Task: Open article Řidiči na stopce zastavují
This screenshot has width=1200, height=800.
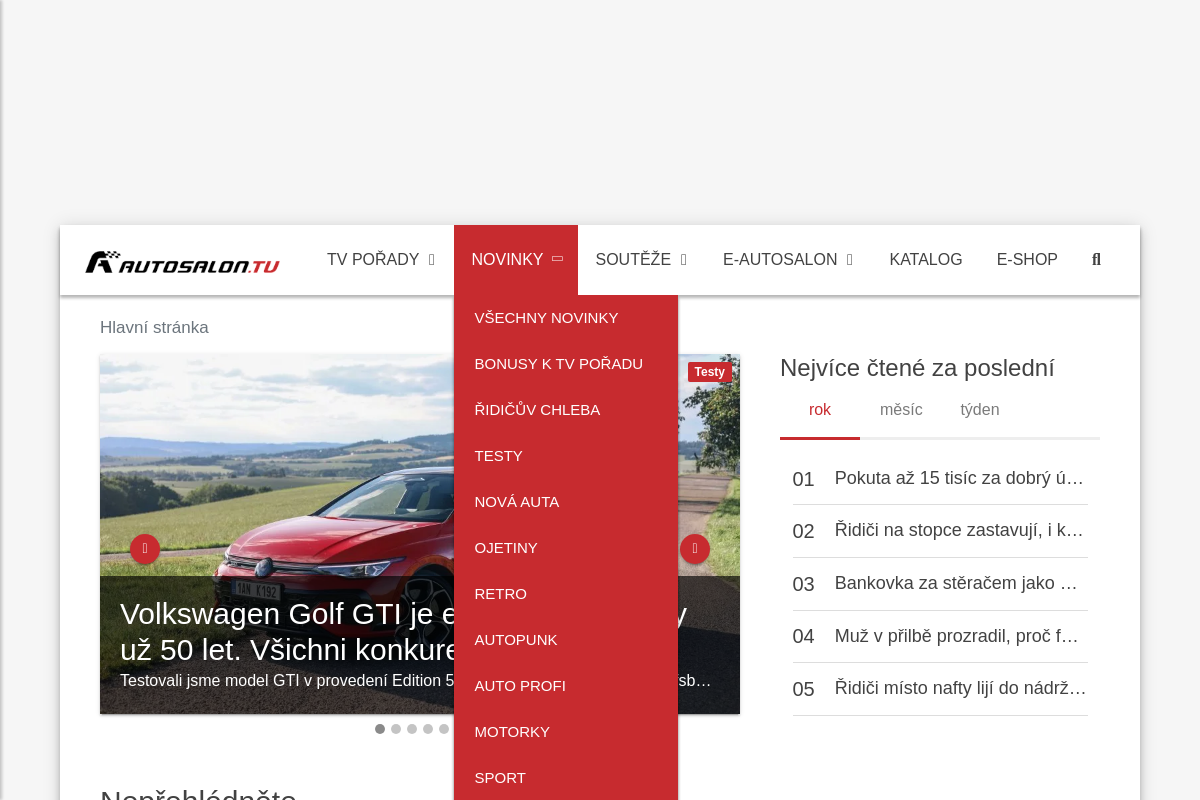Action: [960, 530]
